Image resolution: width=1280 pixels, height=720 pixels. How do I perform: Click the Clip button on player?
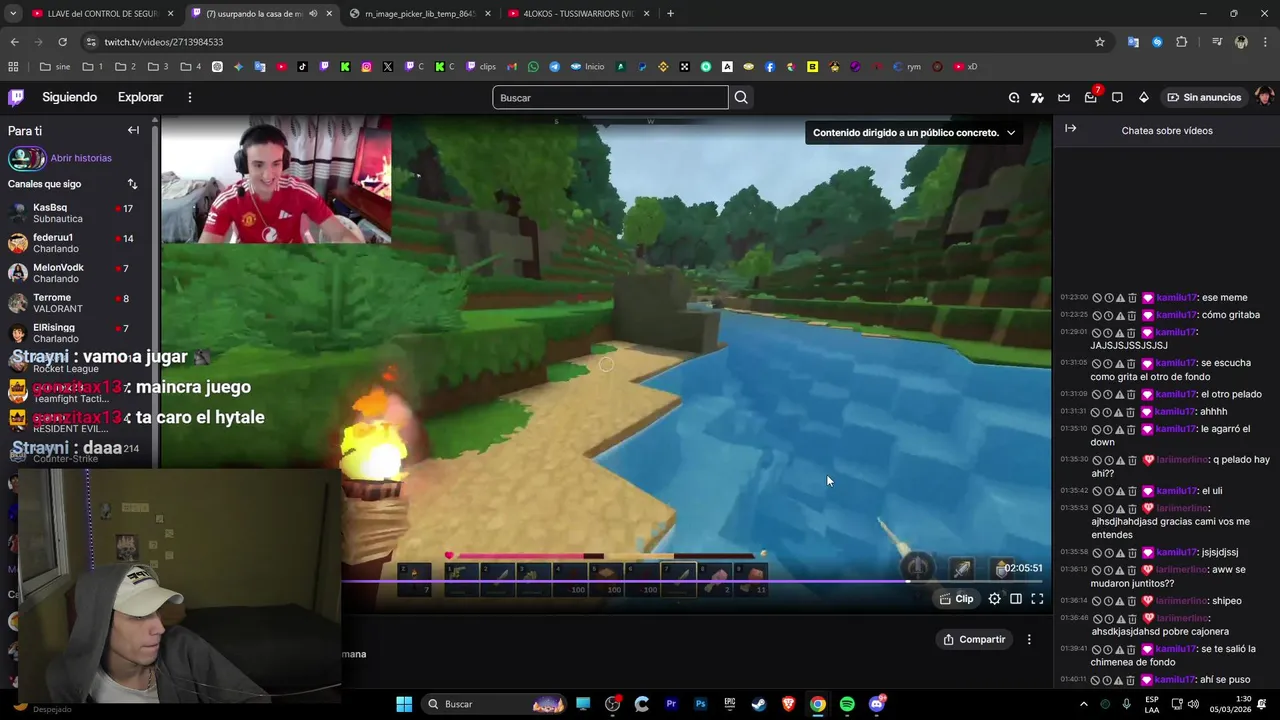point(957,599)
